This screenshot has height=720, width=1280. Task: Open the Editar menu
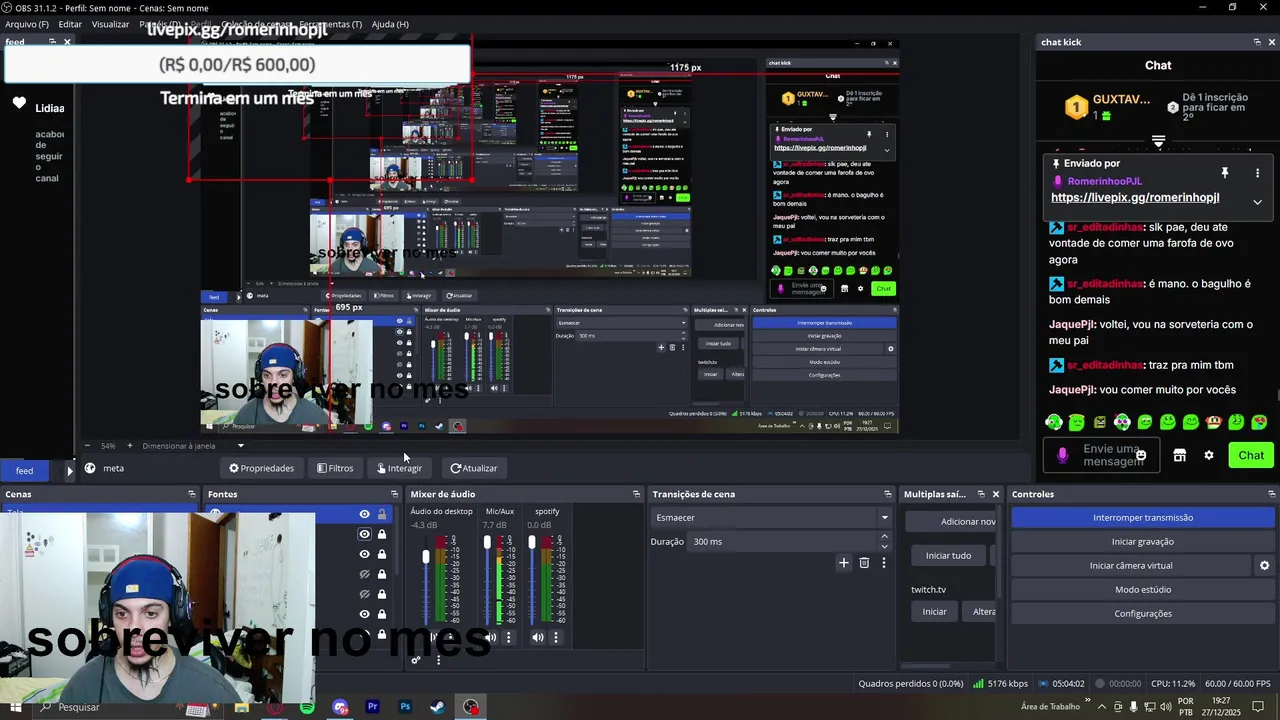click(x=70, y=24)
